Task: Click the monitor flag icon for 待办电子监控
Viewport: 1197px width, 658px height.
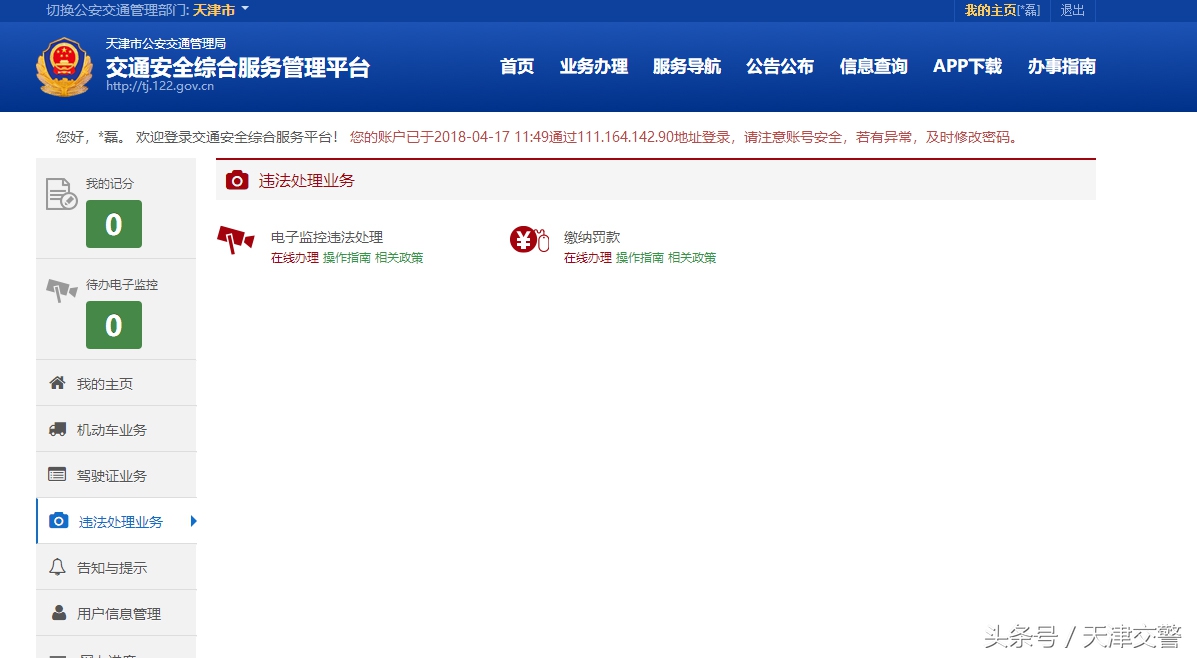Action: [63, 290]
